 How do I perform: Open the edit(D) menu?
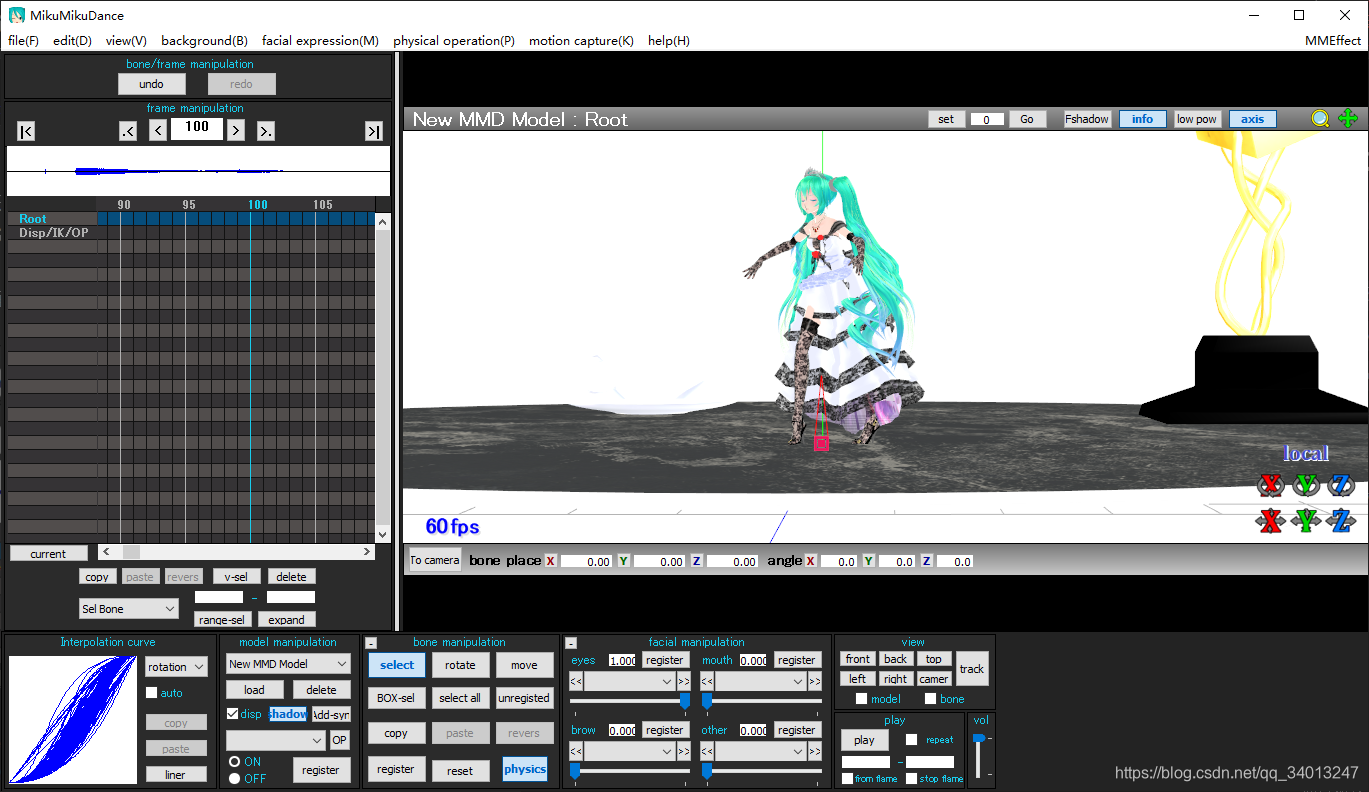(72, 41)
